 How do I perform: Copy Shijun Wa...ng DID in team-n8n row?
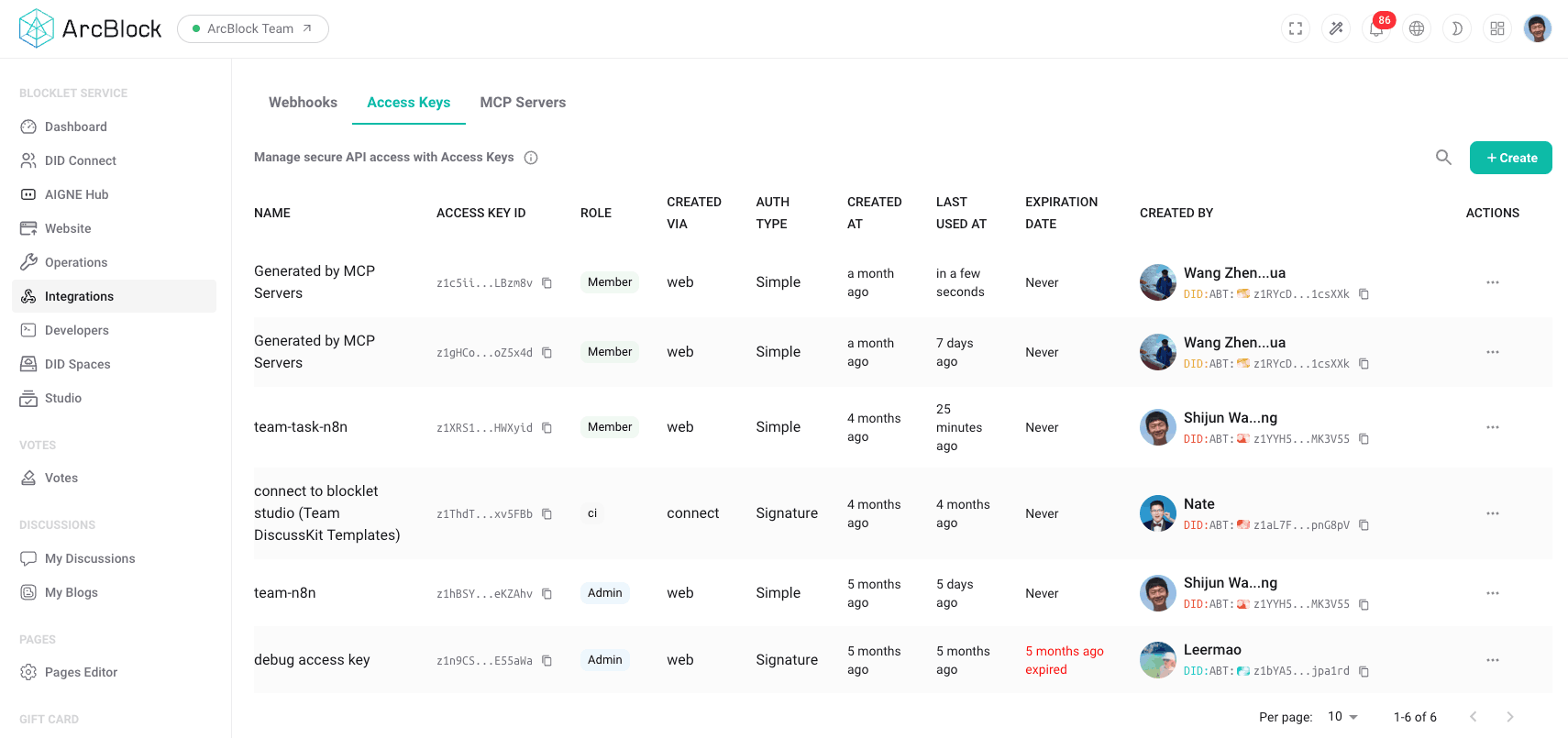pyautogui.click(x=1364, y=604)
